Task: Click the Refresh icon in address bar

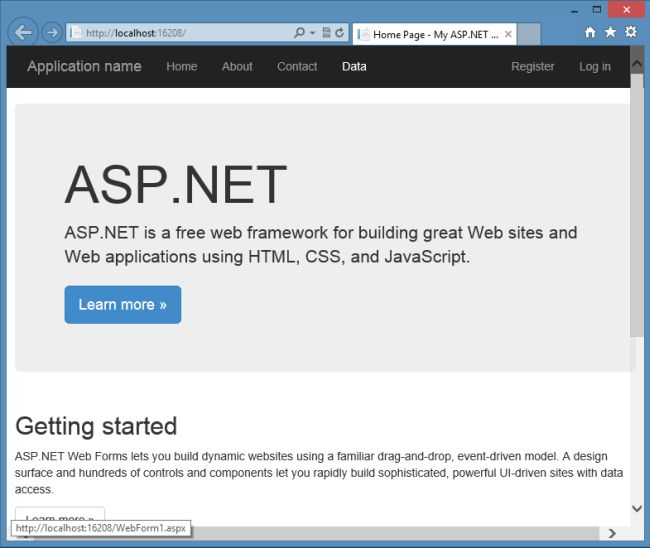Action: click(x=340, y=32)
